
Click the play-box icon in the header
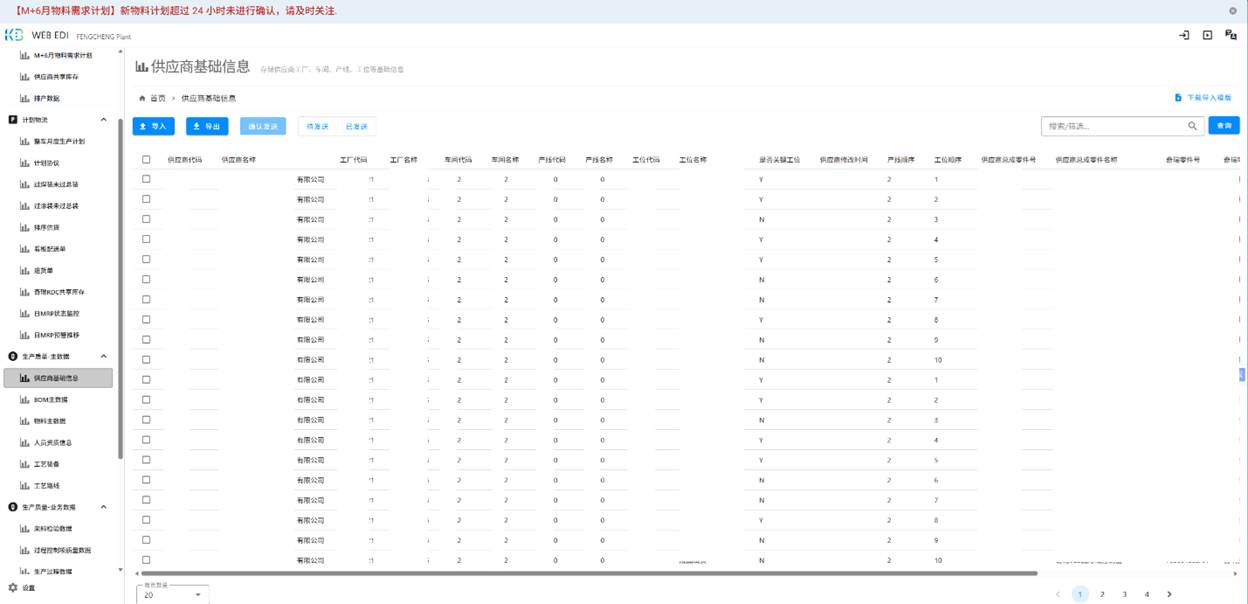pyautogui.click(x=1207, y=35)
